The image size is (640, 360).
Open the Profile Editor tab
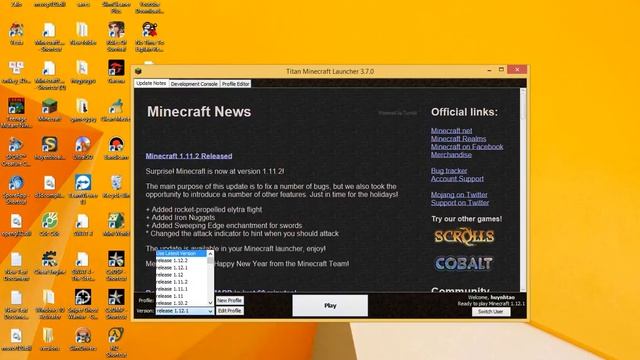click(236, 84)
